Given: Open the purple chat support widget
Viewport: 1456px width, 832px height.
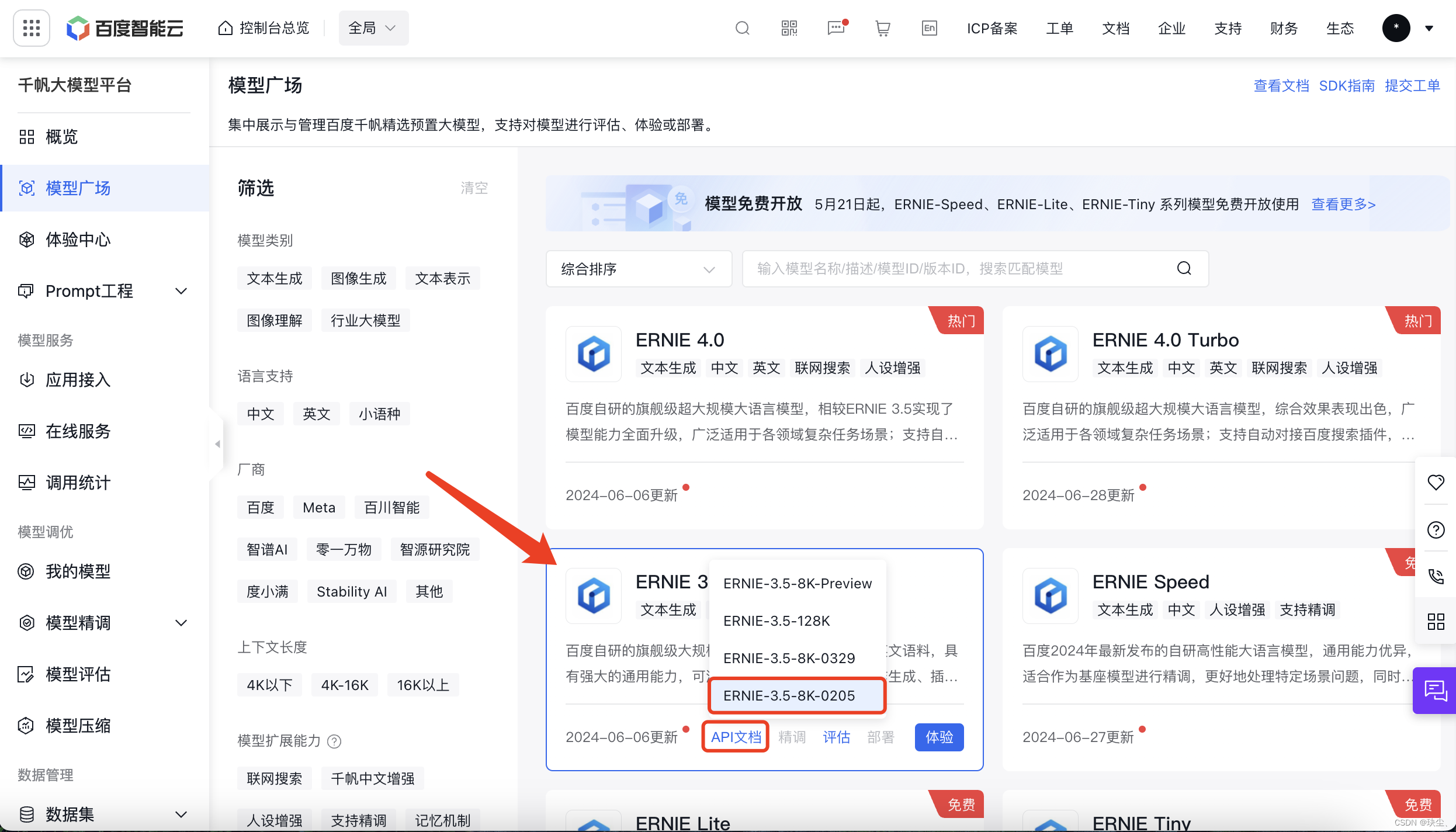Looking at the screenshot, I should (x=1435, y=690).
